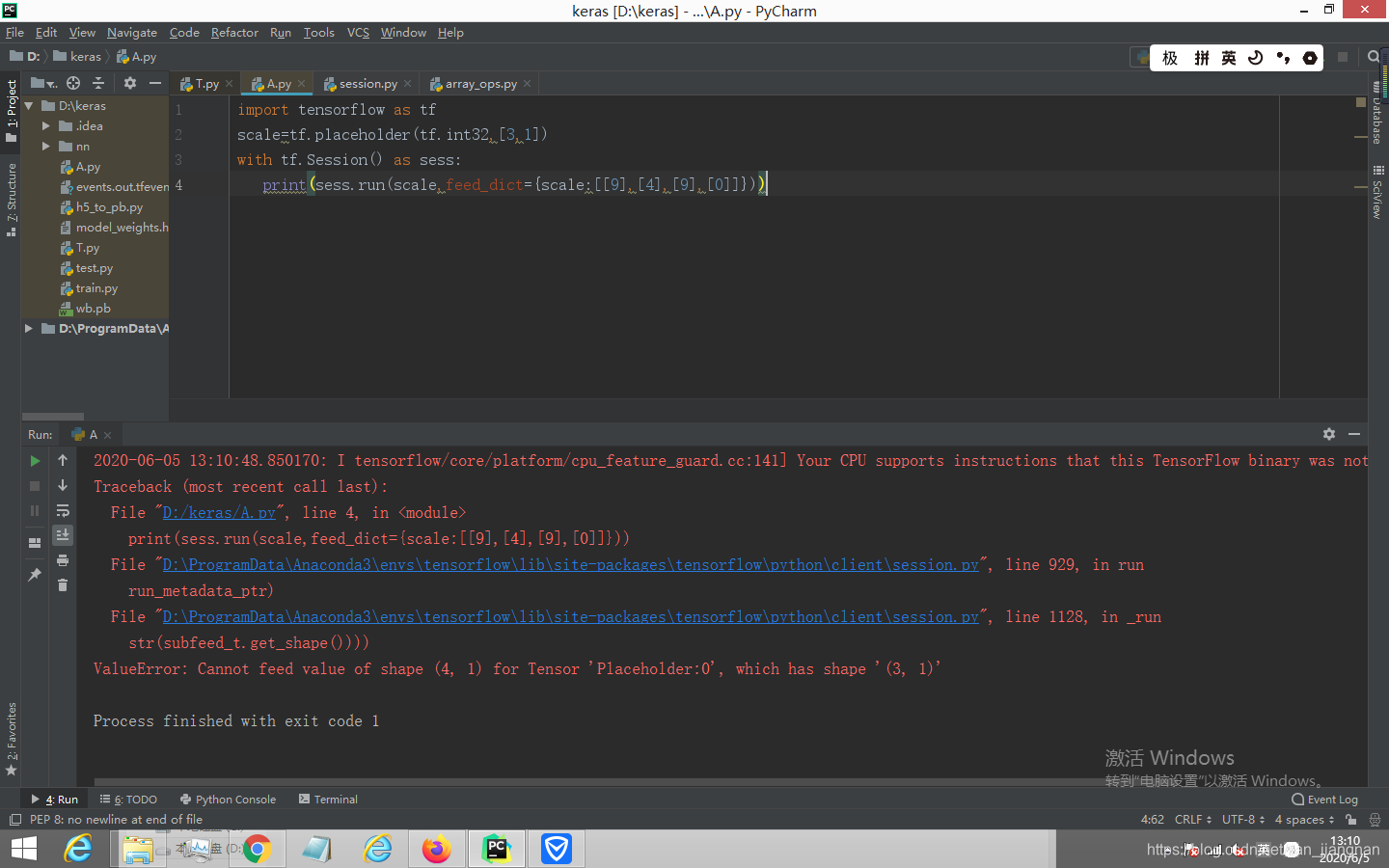Click the scroll-to-end icon in Run console

(x=63, y=535)
